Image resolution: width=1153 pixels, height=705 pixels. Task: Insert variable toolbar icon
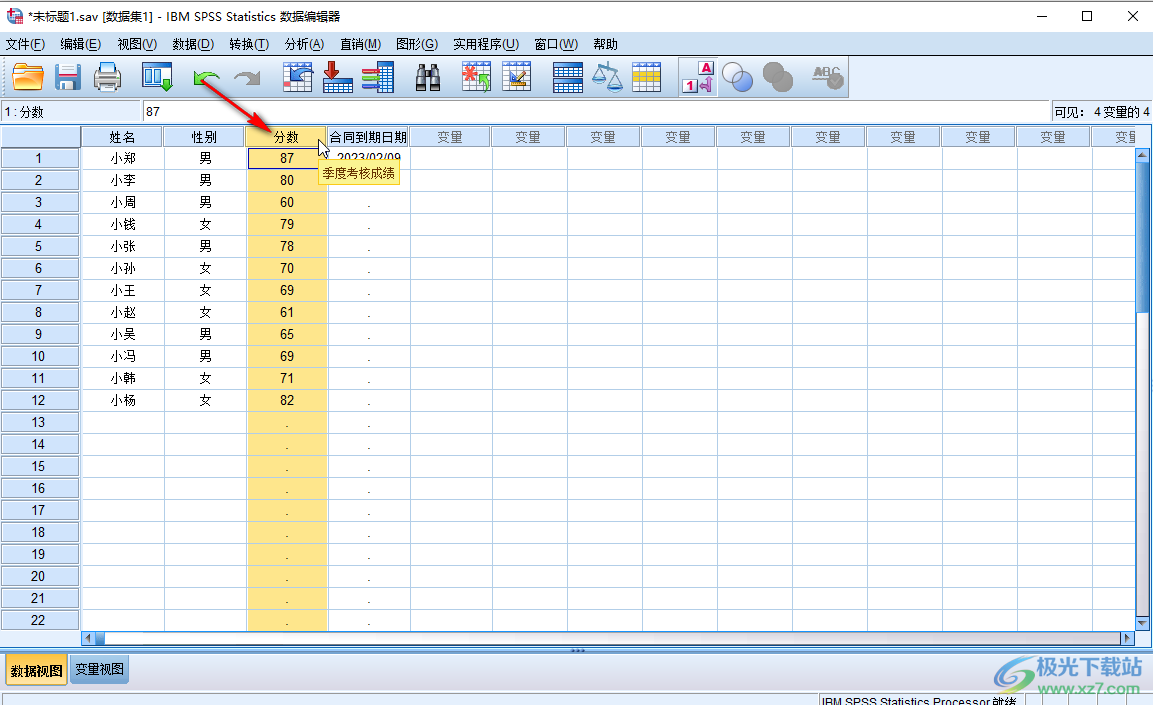coord(517,77)
